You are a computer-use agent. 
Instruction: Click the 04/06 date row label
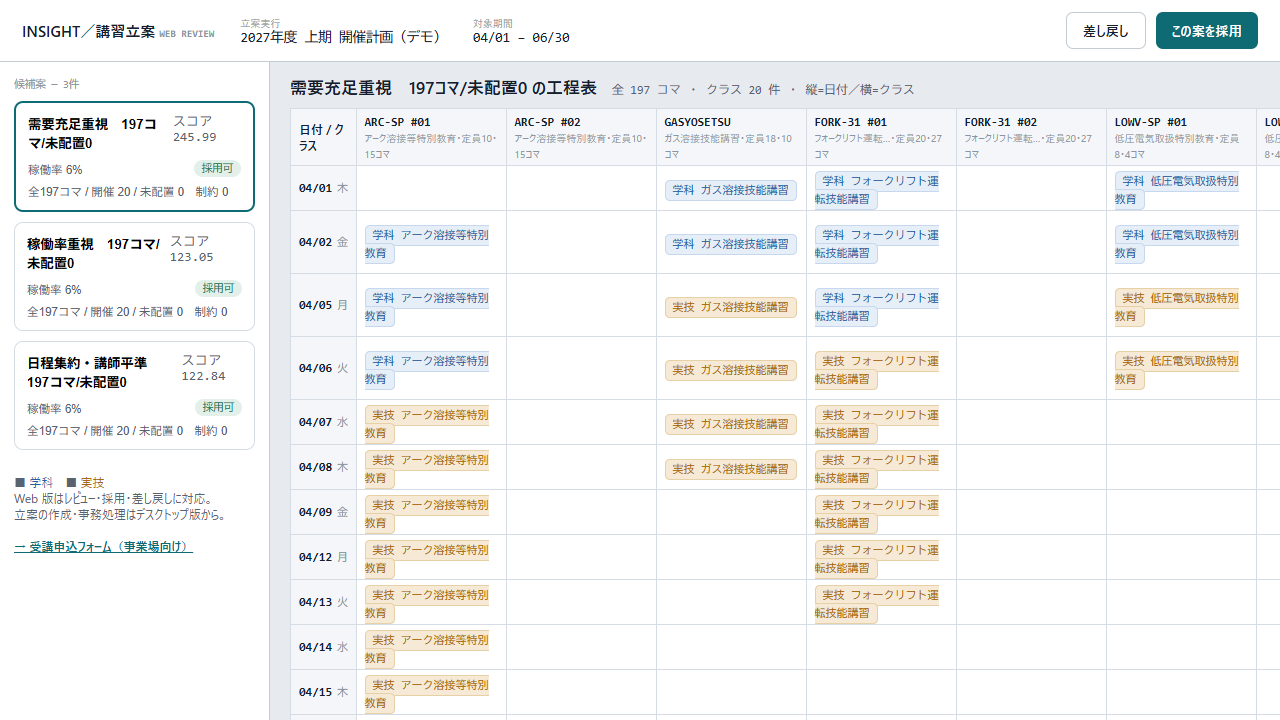[x=323, y=368]
